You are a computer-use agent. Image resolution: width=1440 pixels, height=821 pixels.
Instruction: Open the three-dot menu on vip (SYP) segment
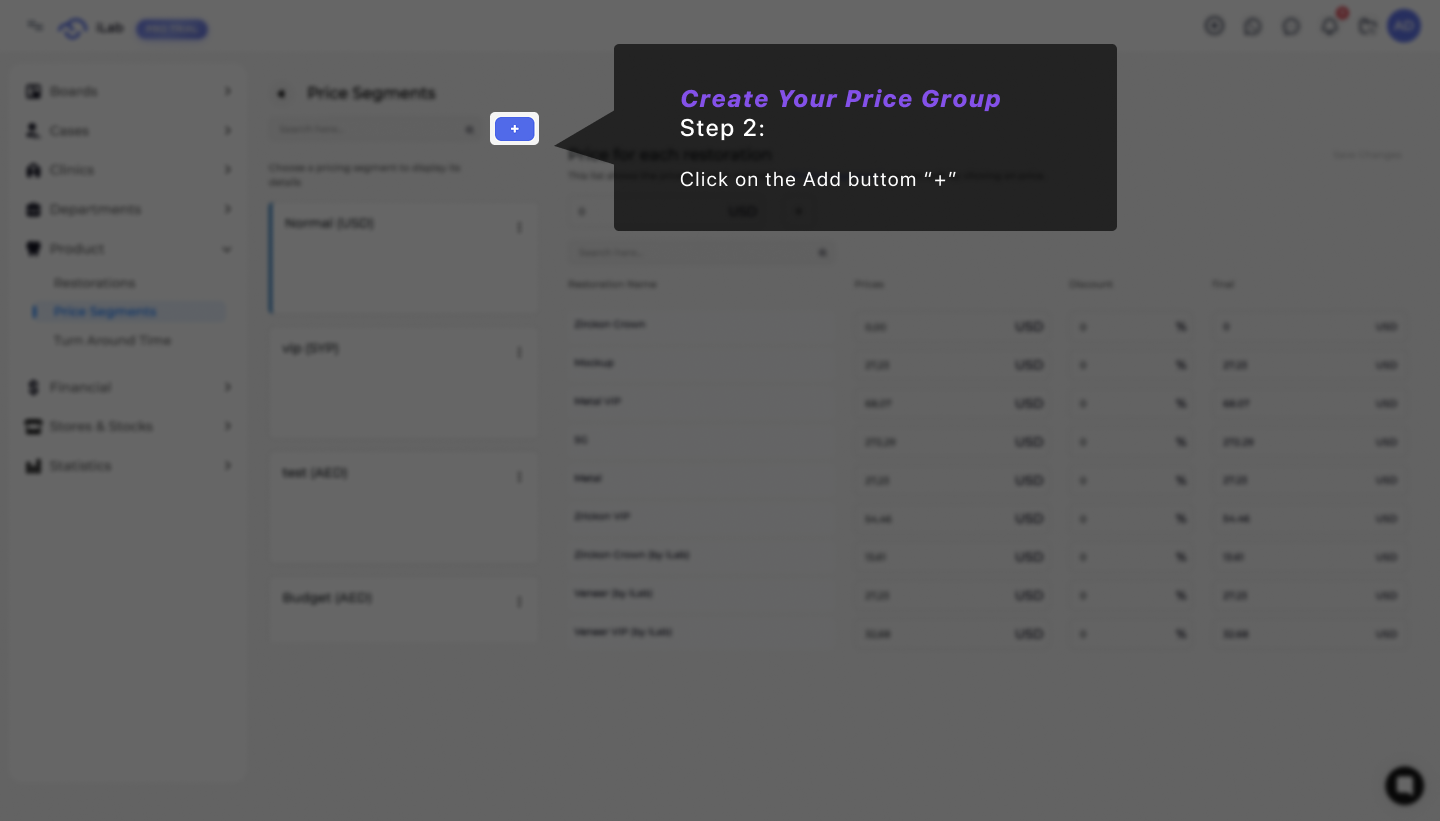[x=519, y=352]
